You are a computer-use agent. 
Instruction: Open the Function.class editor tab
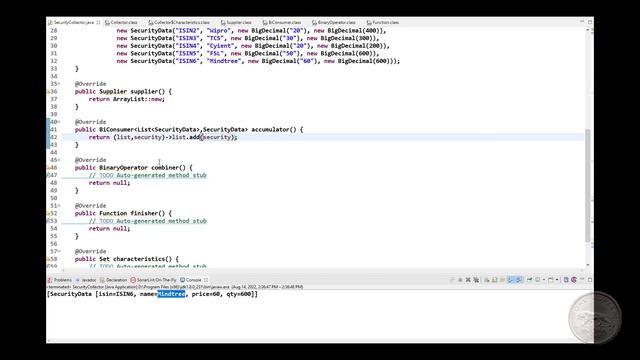pyautogui.click(x=382, y=22)
